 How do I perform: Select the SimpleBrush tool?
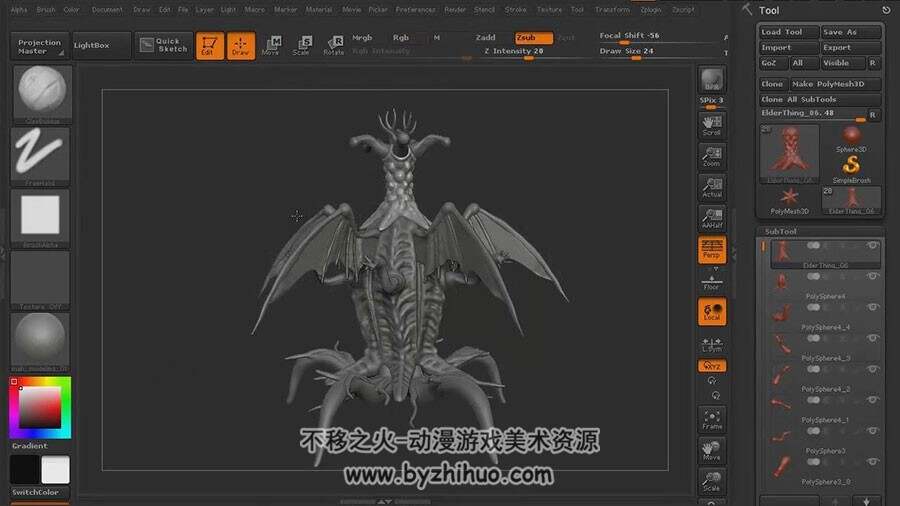[851, 170]
